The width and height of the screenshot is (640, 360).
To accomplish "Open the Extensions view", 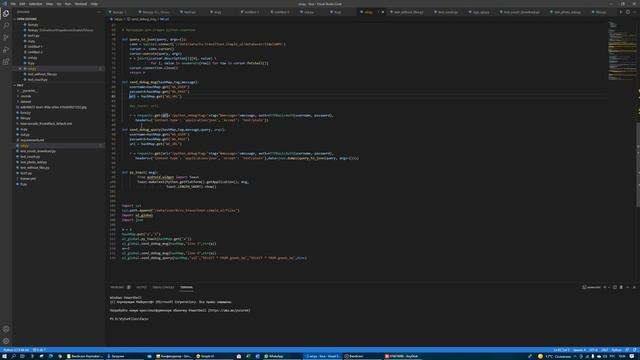I will [x=6, y=62].
